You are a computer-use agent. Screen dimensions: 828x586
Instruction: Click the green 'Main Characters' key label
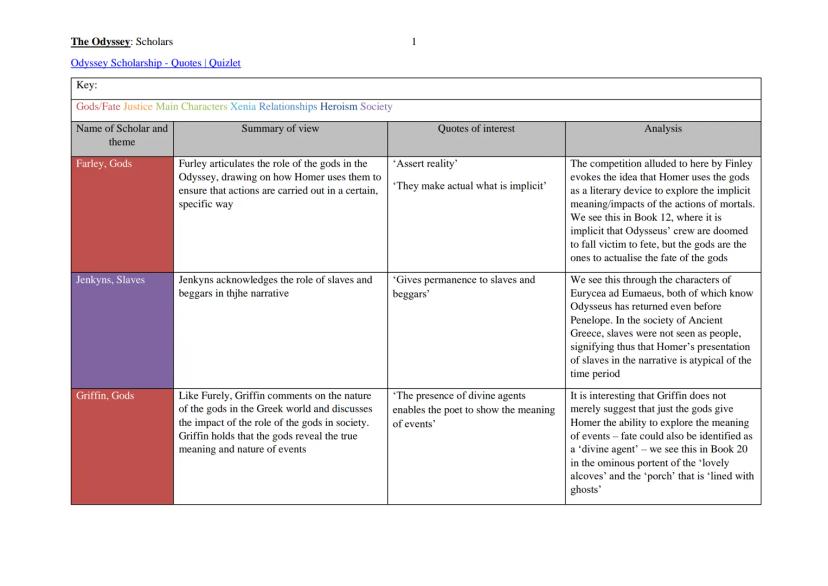[192, 106]
